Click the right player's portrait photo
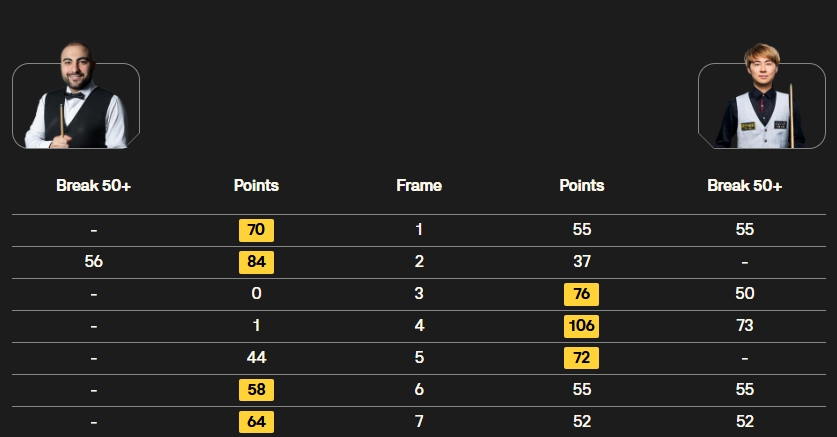The width and height of the screenshot is (837, 437). (x=762, y=96)
